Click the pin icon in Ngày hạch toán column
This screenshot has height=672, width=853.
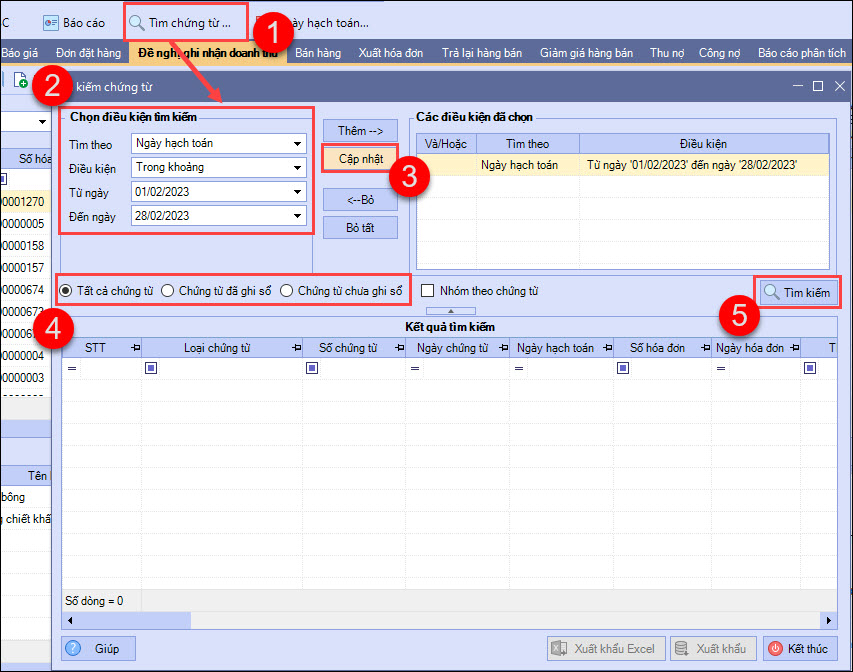pyautogui.click(x=603, y=348)
